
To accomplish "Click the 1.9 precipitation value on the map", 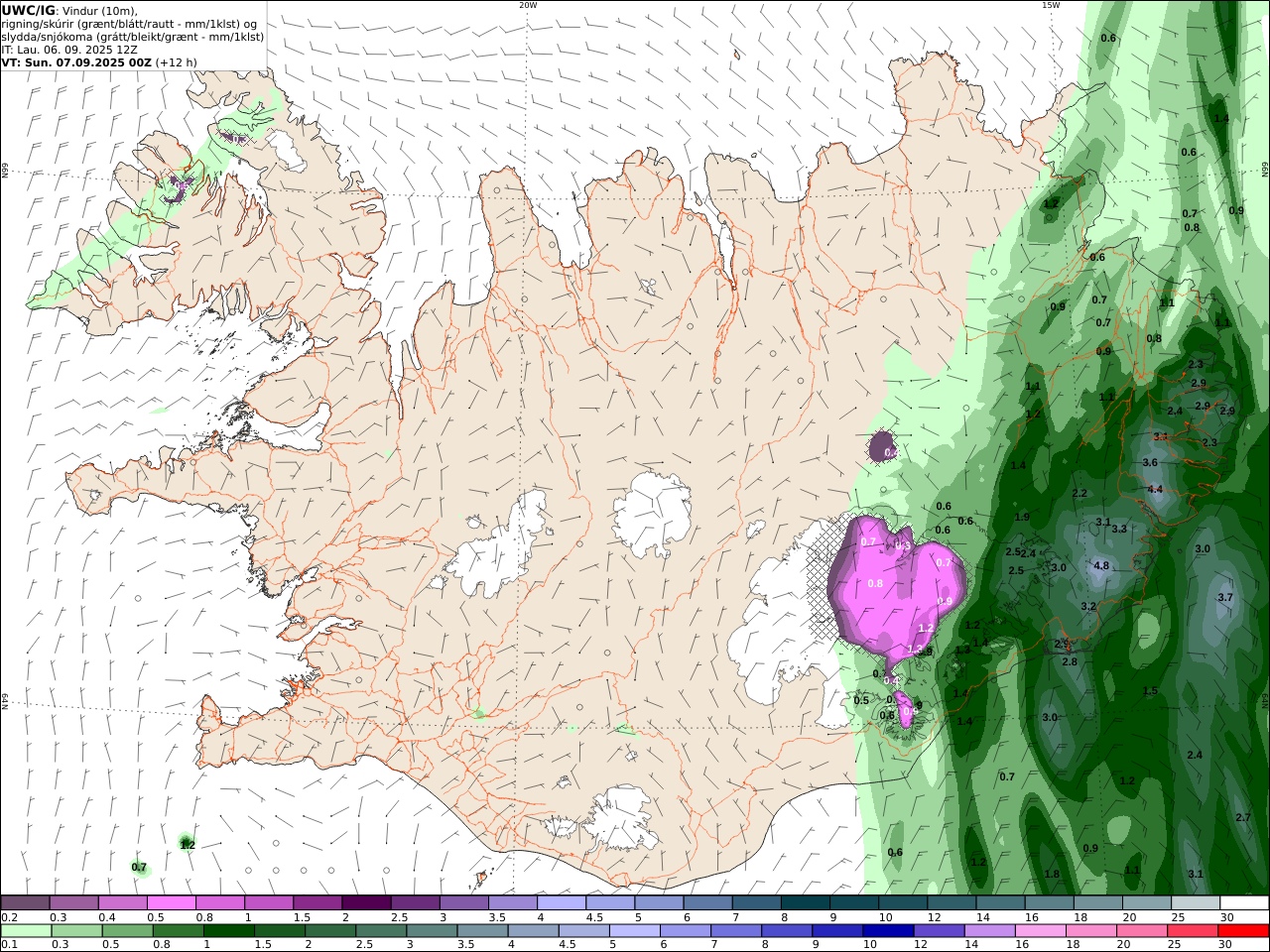I will point(1022,518).
